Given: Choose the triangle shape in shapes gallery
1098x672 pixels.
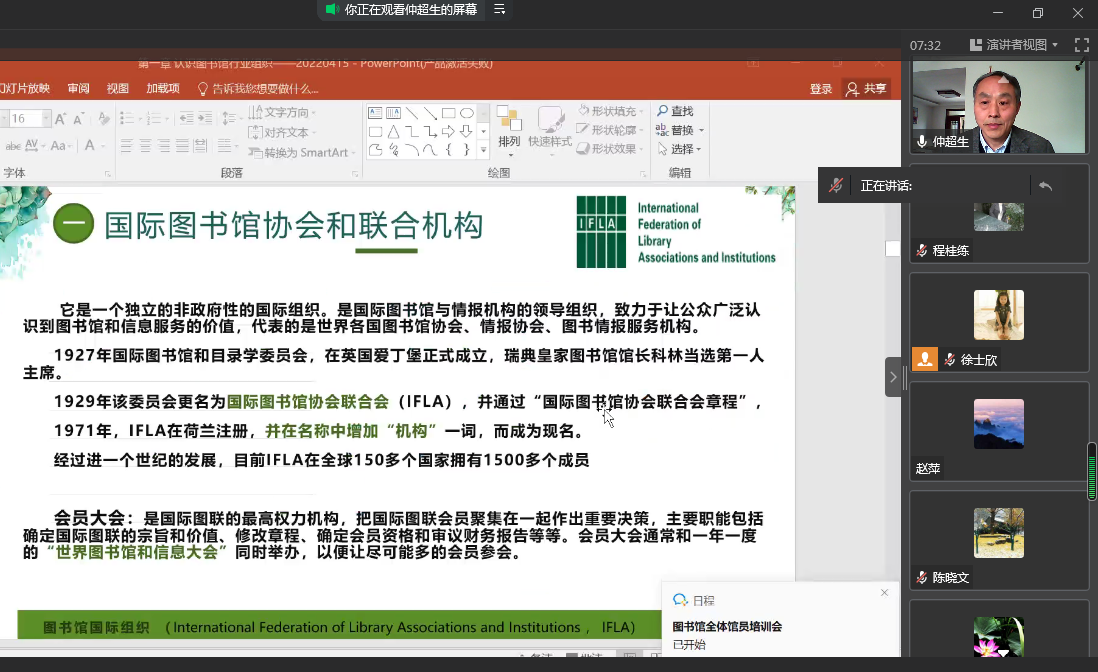Looking at the screenshot, I should coord(394,132).
